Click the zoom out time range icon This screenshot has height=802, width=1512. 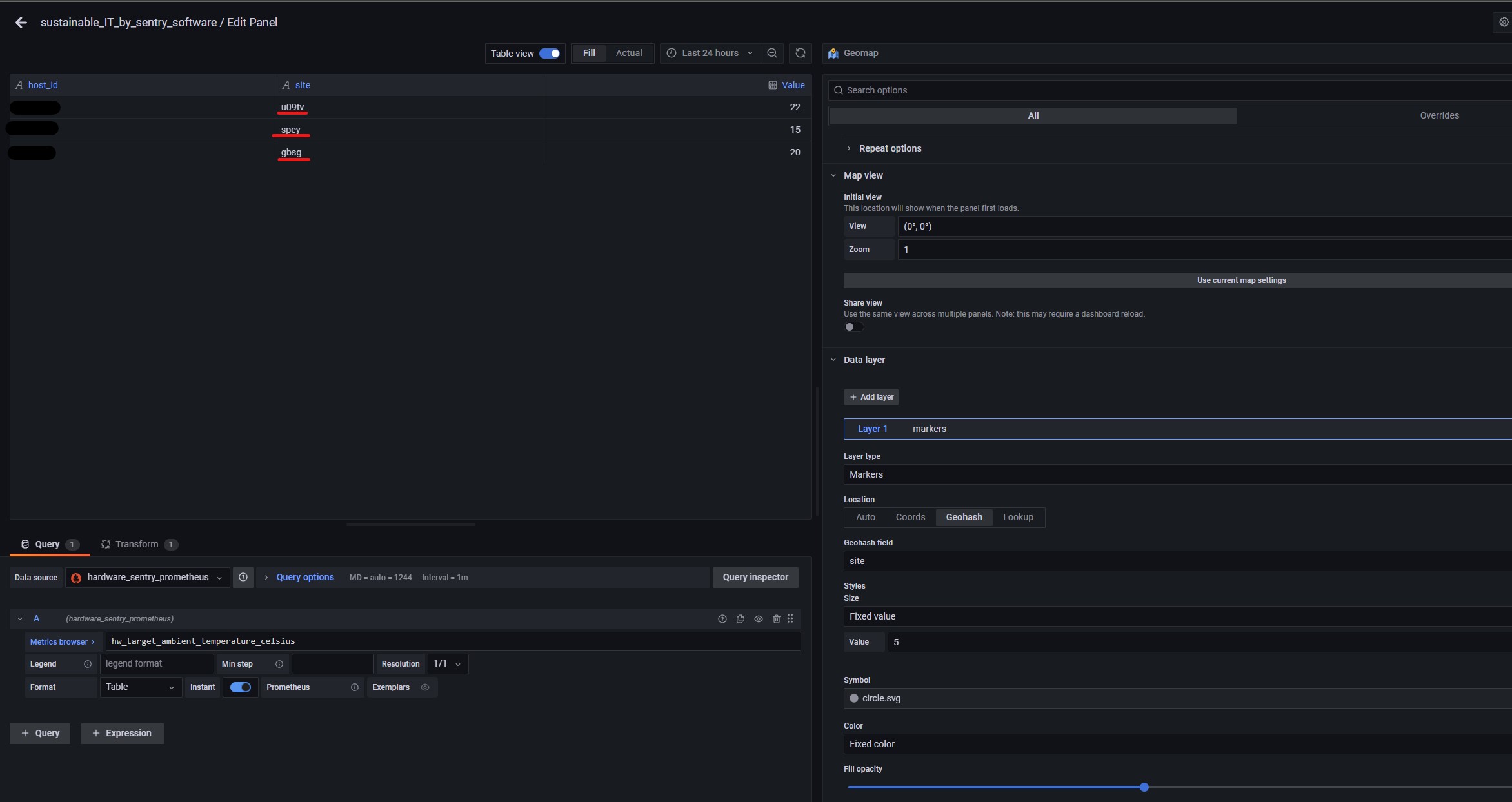tap(772, 53)
